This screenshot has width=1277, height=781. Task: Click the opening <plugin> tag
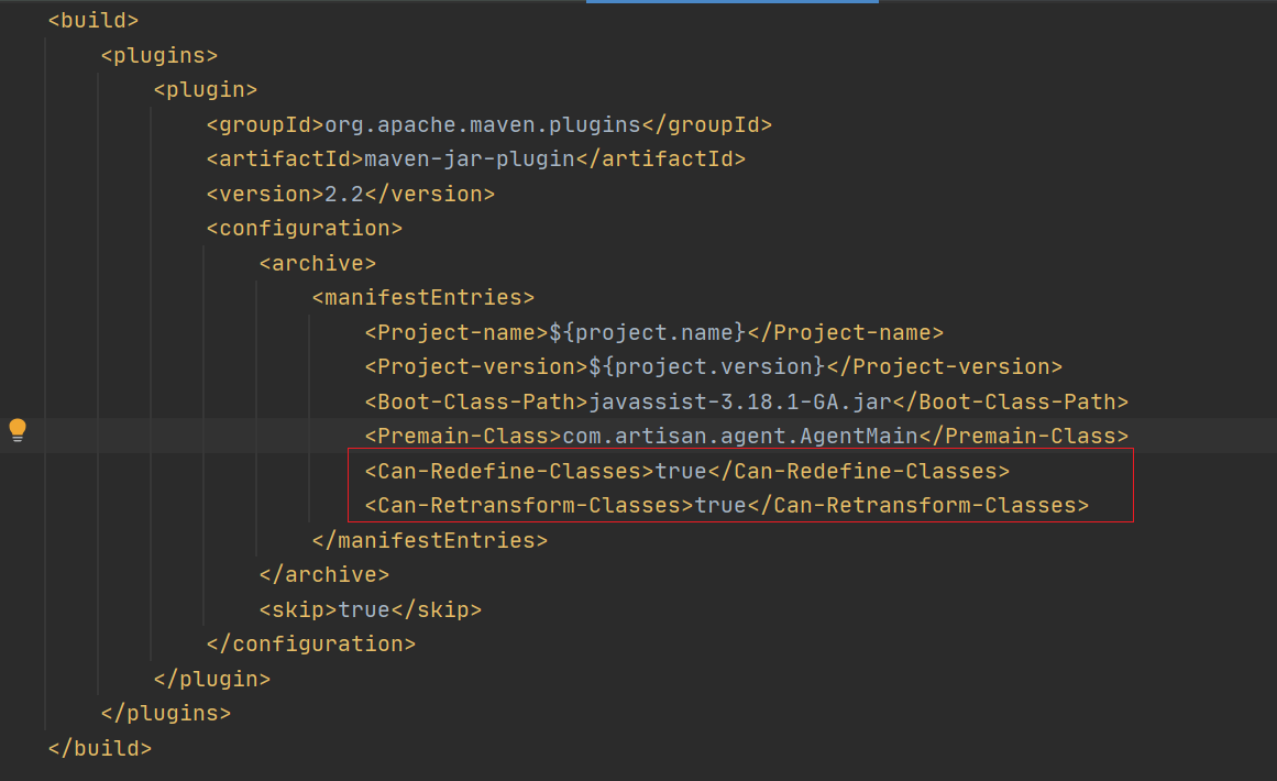point(205,89)
